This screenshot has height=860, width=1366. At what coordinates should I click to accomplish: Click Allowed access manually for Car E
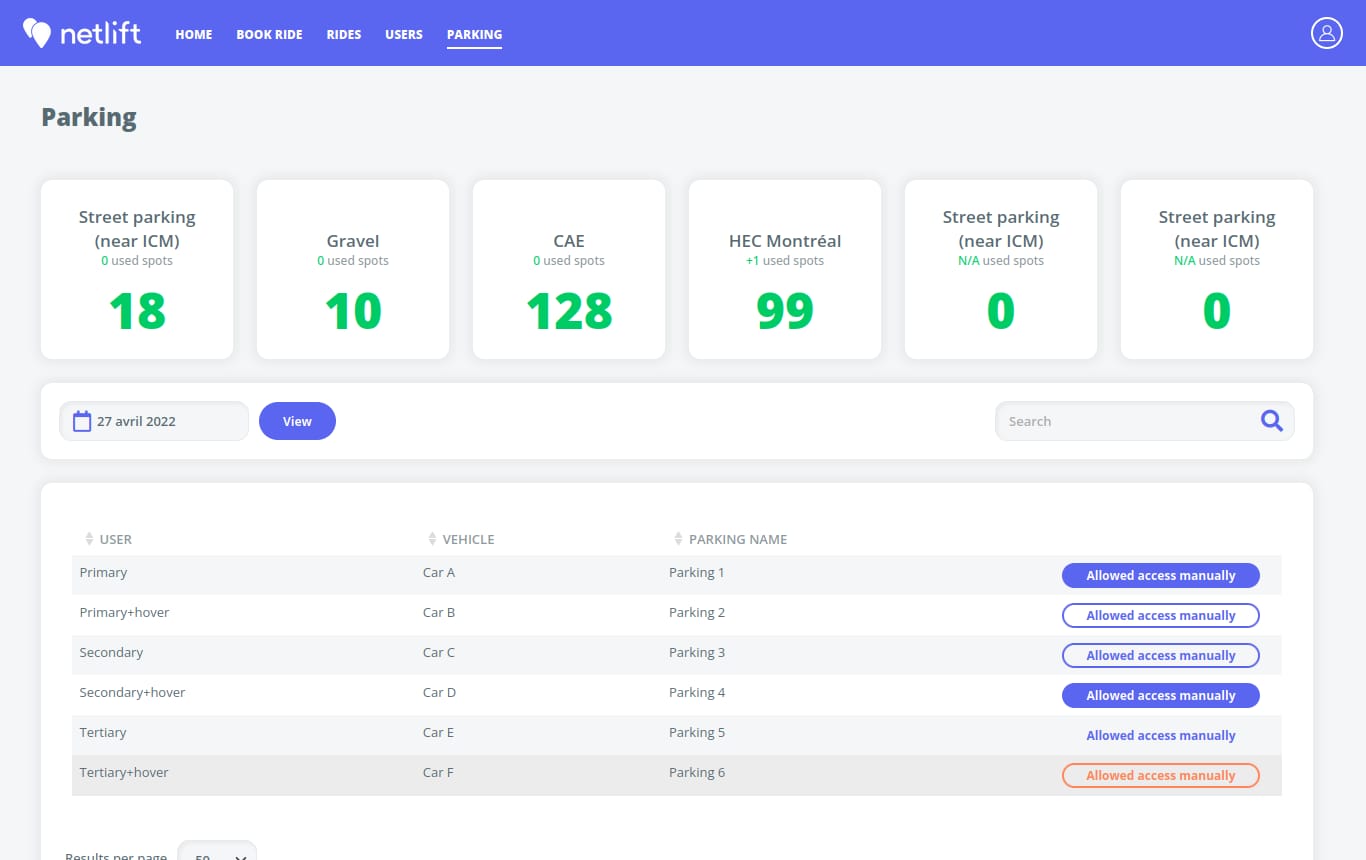[x=1160, y=735]
